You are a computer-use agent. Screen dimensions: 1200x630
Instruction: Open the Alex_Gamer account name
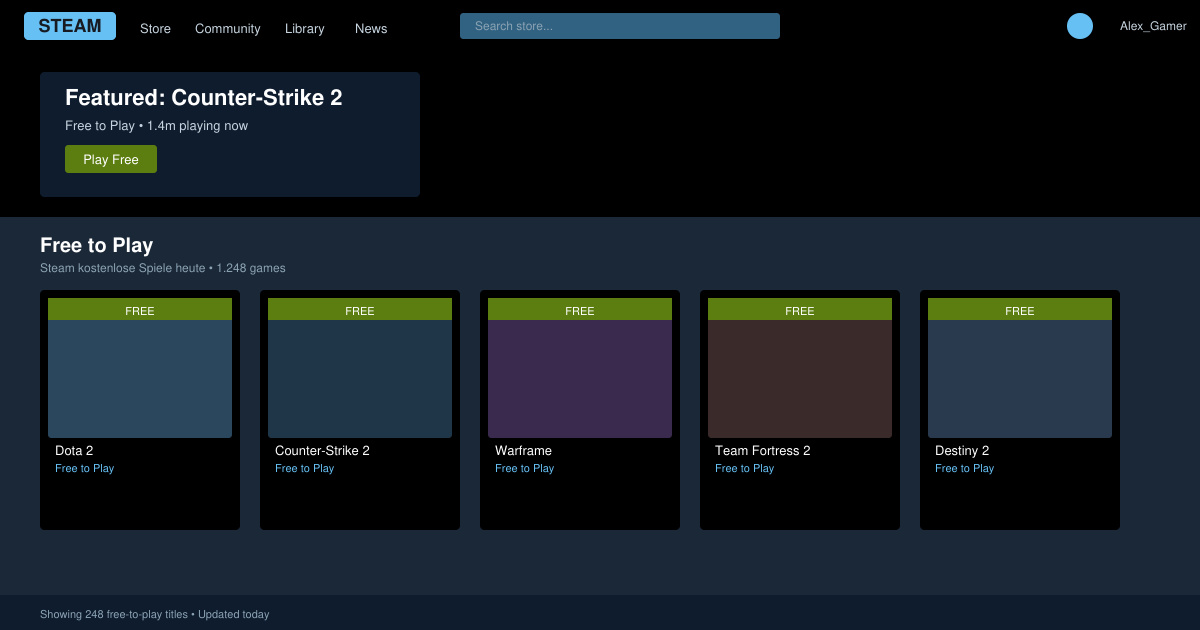[1153, 26]
